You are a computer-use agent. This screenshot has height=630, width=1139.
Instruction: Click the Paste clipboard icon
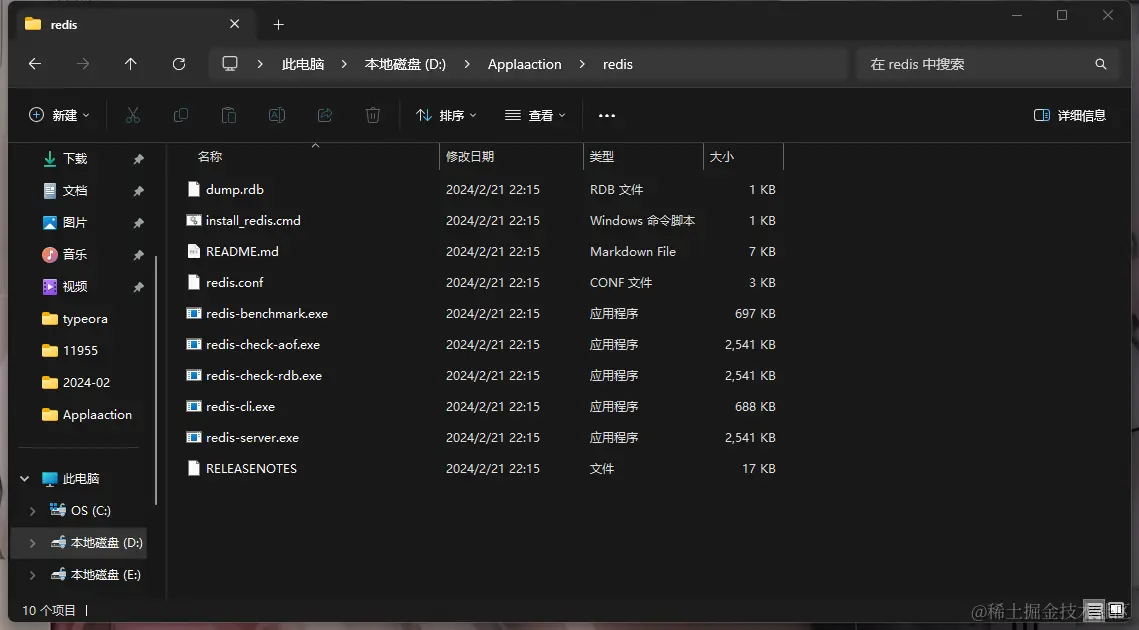click(x=229, y=115)
